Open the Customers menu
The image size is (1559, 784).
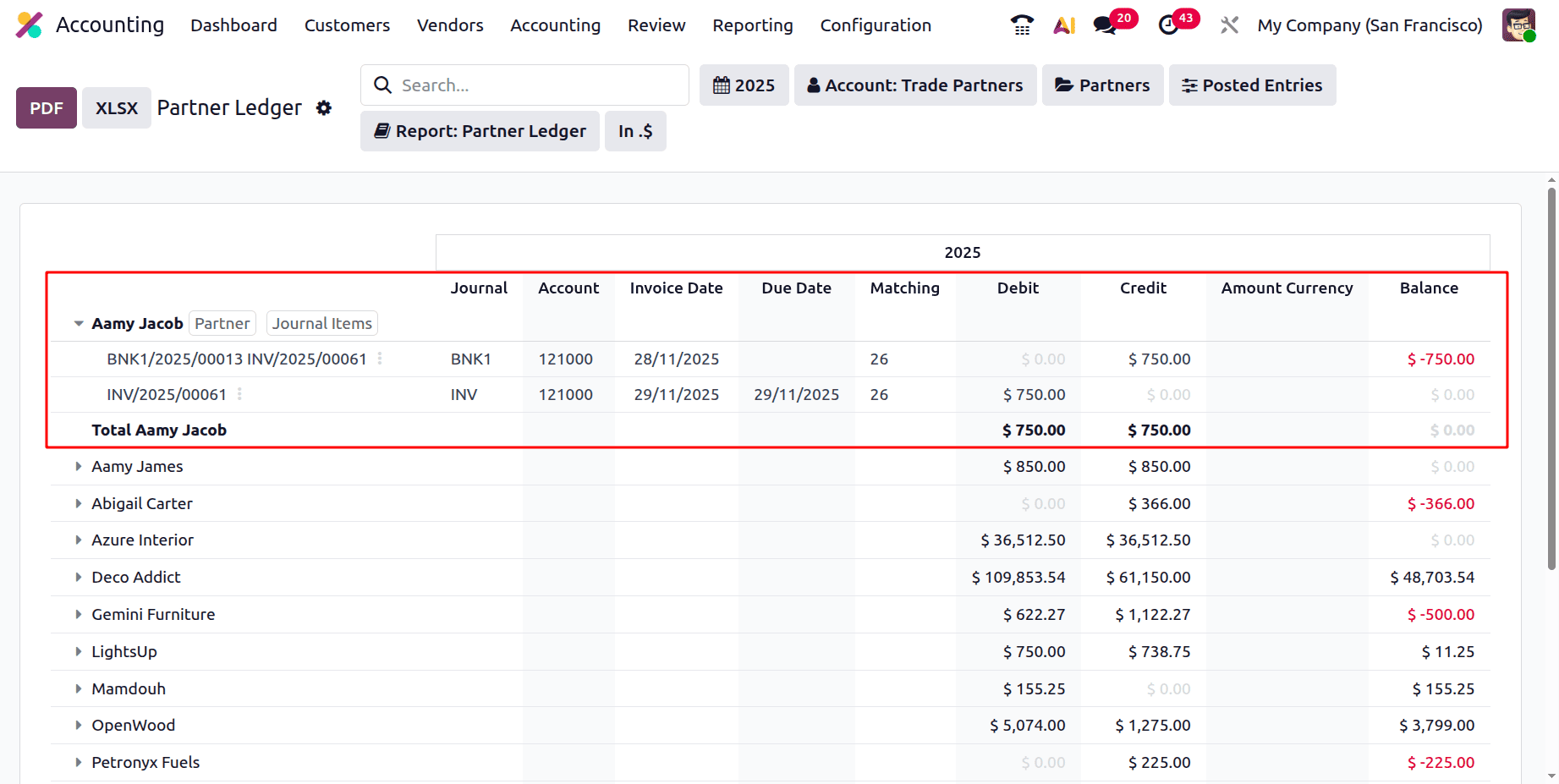347,25
